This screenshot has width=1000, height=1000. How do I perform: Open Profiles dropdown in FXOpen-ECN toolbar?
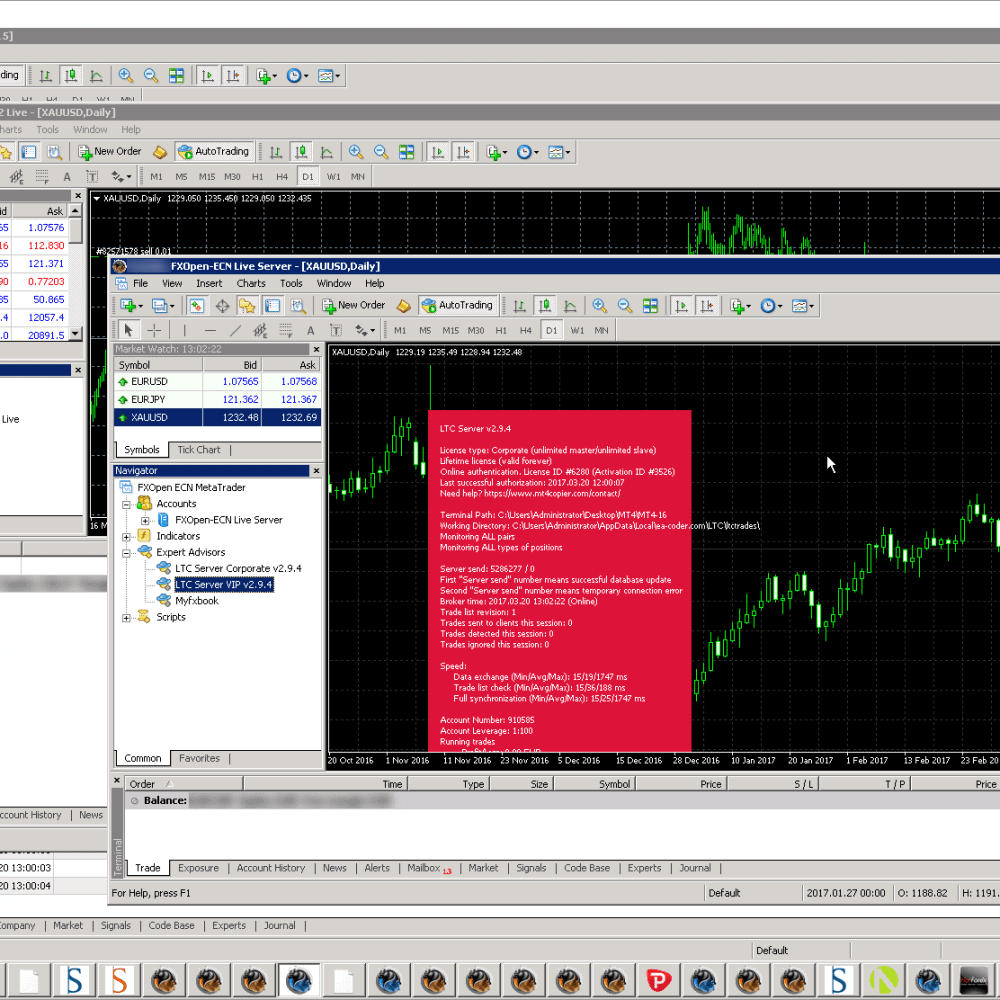click(163, 306)
